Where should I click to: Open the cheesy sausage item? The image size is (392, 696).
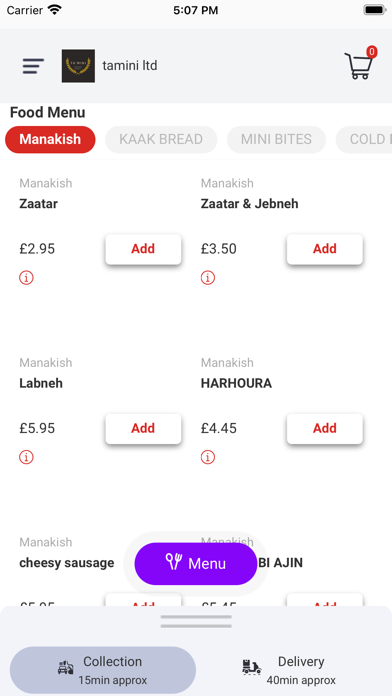click(67, 563)
